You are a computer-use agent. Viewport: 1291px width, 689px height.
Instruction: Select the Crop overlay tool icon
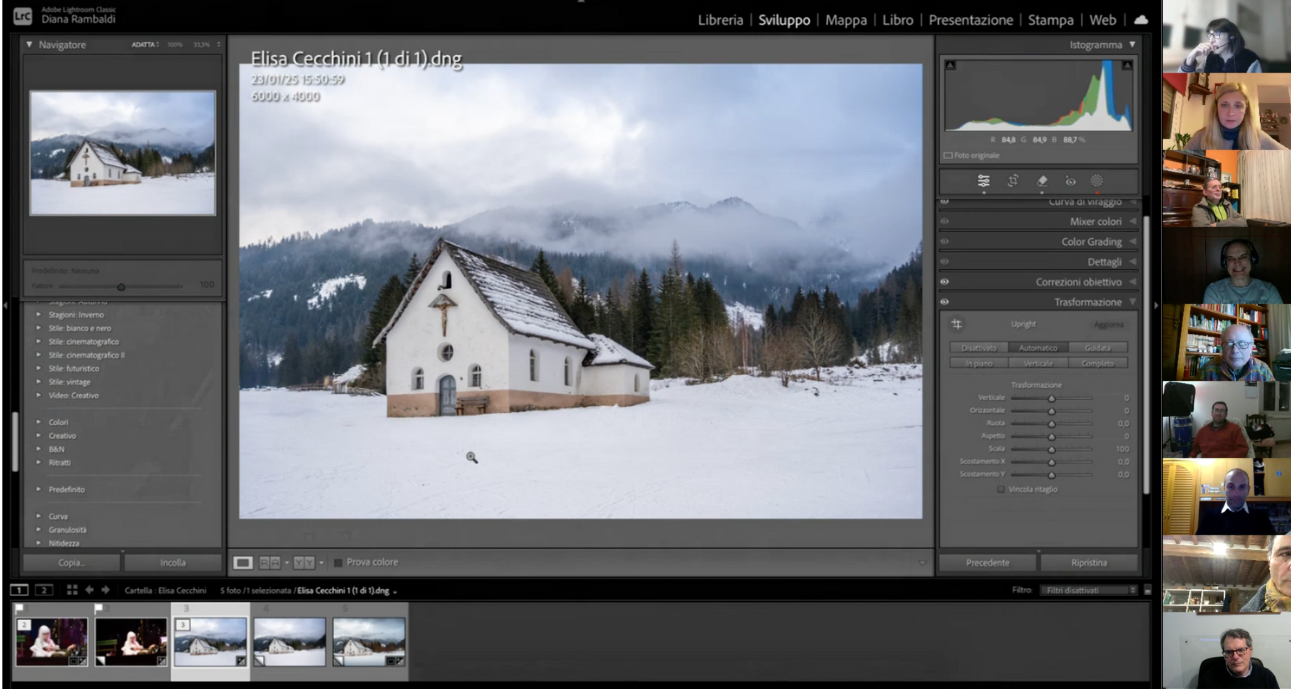[1012, 181]
